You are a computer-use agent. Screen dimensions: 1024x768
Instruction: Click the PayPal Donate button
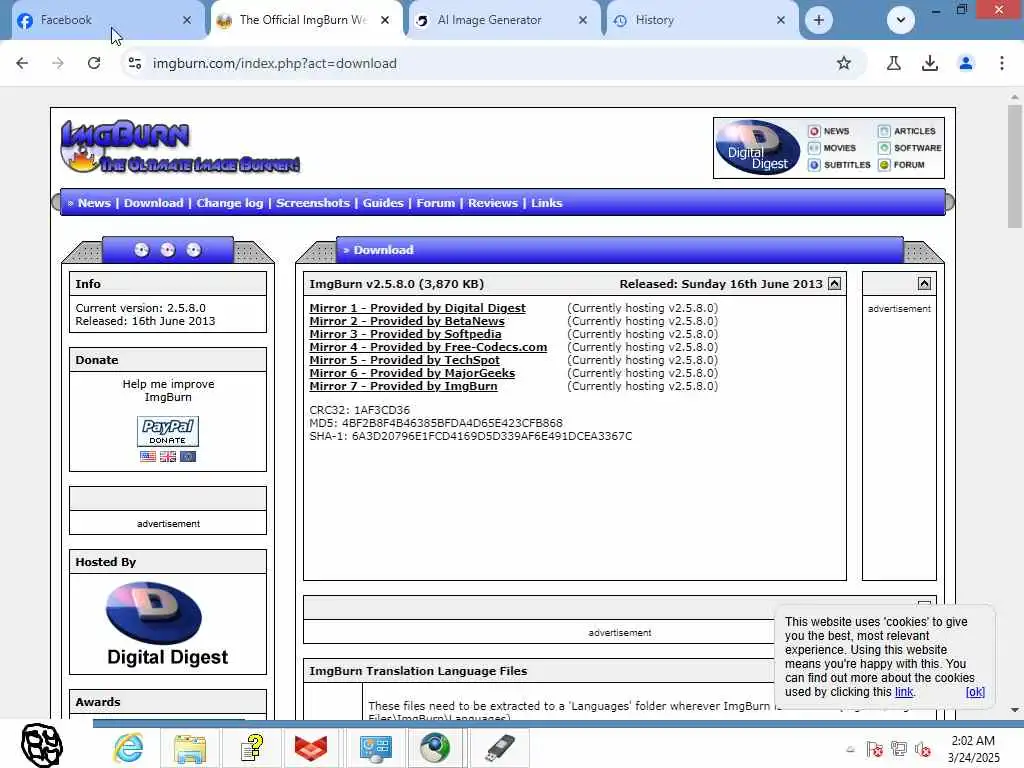(x=168, y=431)
